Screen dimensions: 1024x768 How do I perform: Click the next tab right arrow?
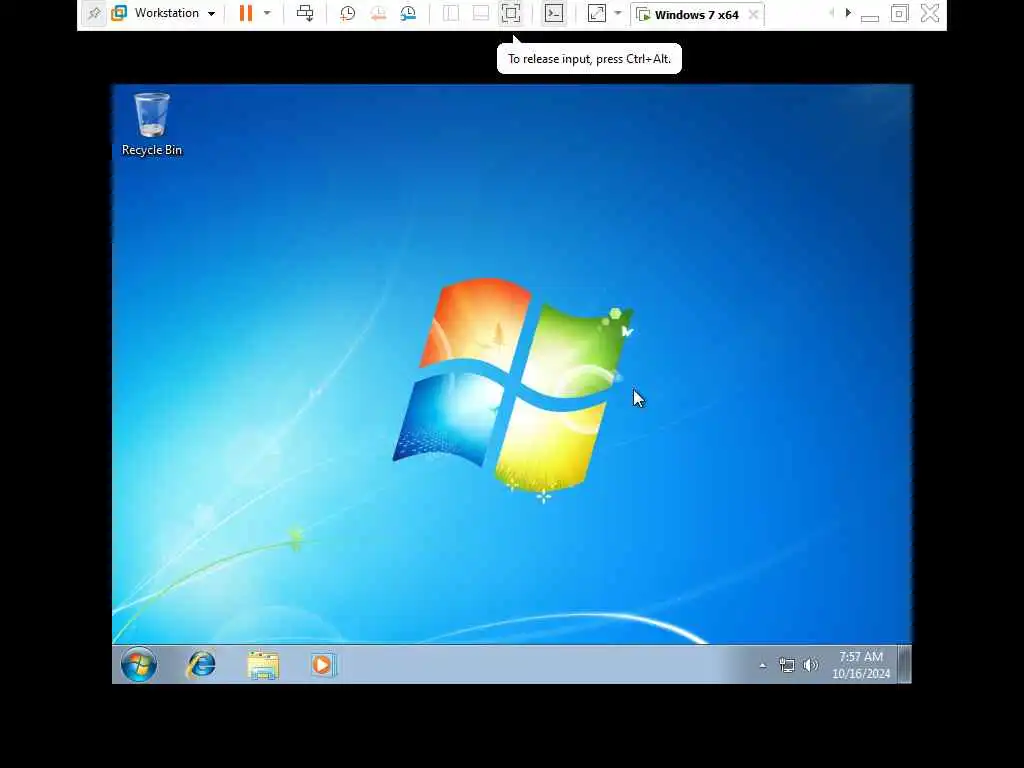tap(848, 13)
